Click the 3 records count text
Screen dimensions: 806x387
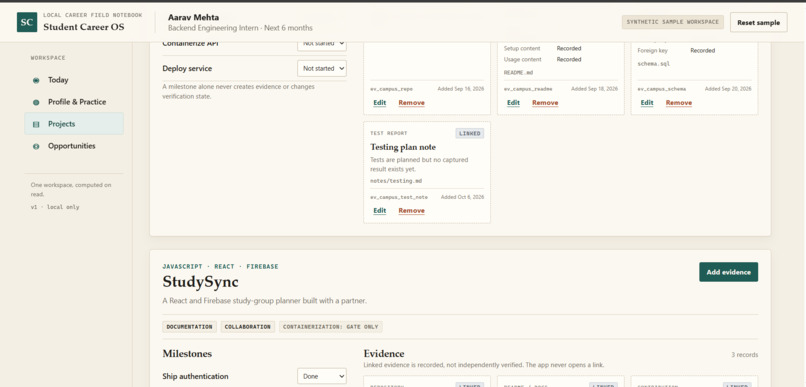coord(744,355)
